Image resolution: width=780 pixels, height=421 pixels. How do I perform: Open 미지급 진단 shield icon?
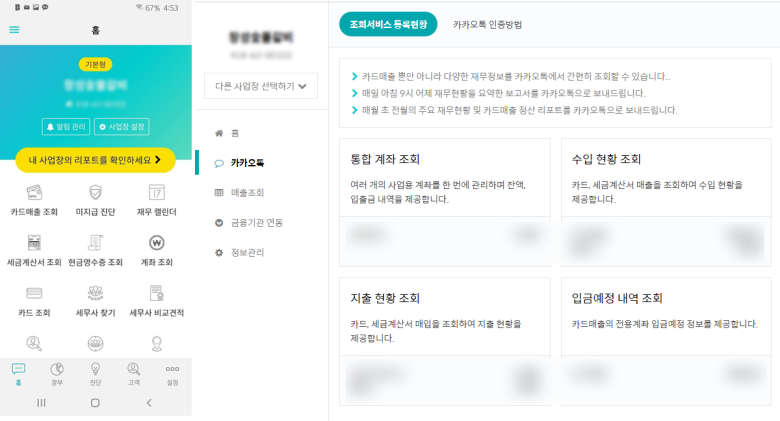(x=95, y=192)
